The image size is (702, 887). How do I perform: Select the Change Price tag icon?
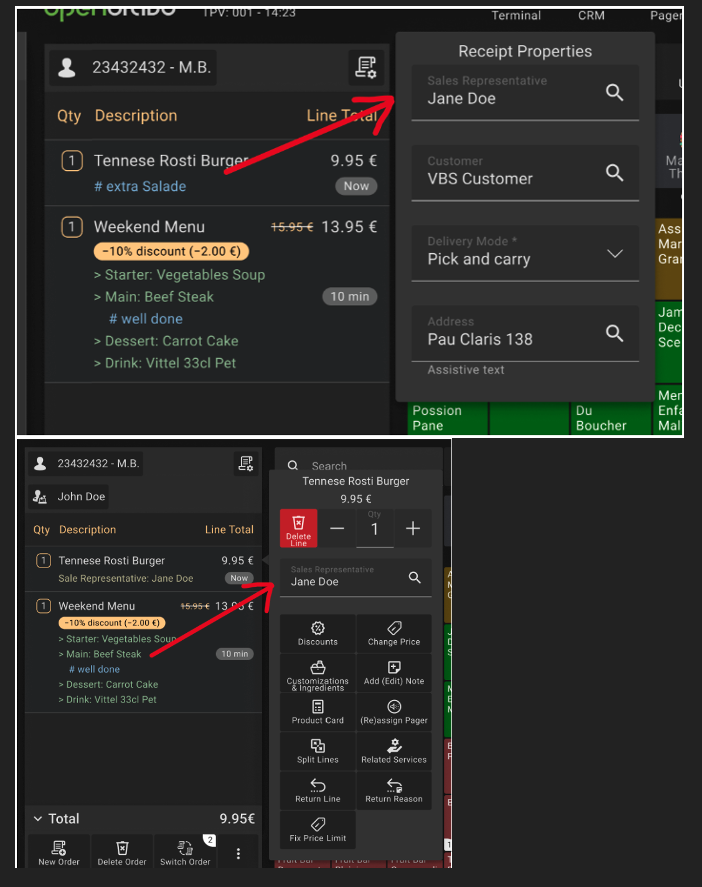pyautogui.click(x=394, y=628)
